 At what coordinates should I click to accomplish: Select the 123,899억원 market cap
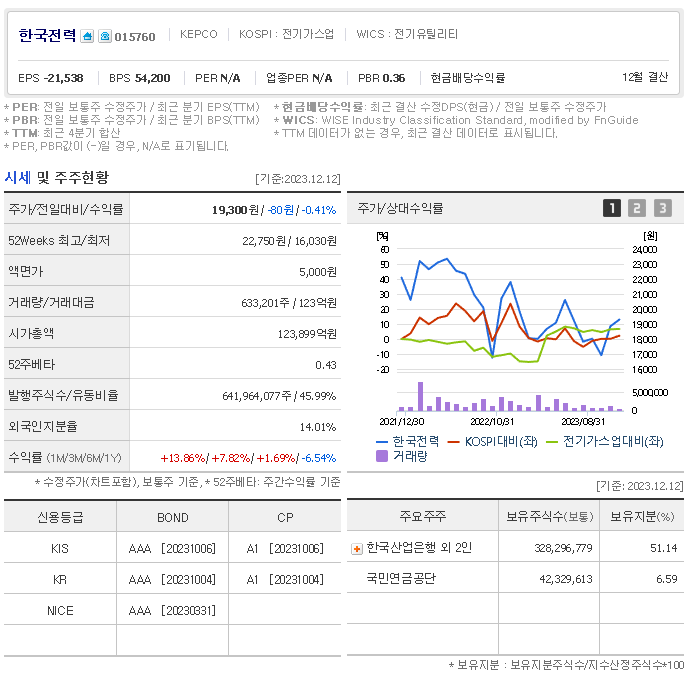pyautogui.click(x=307, y=334)
